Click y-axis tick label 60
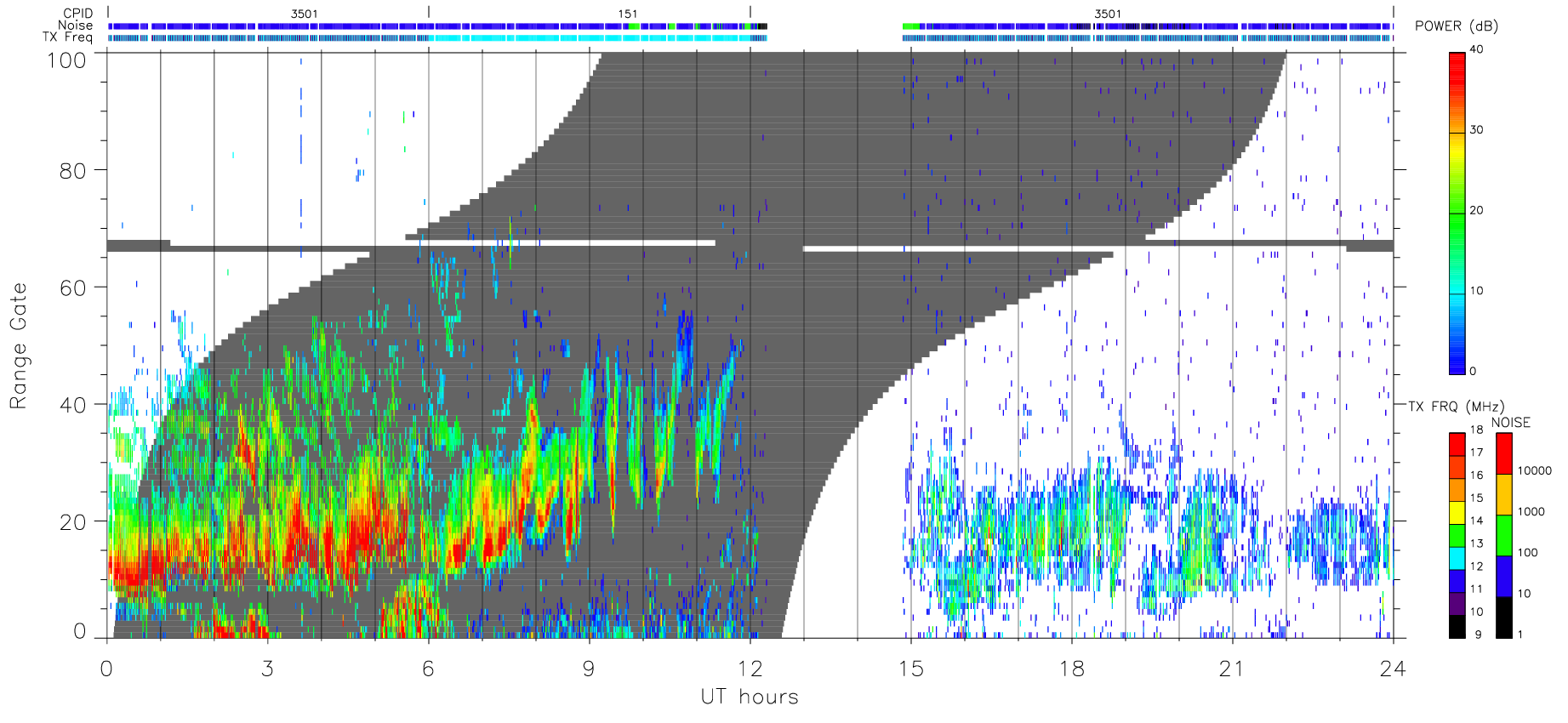The height and width of the screenshot is (723, 1568). [72, 287]
